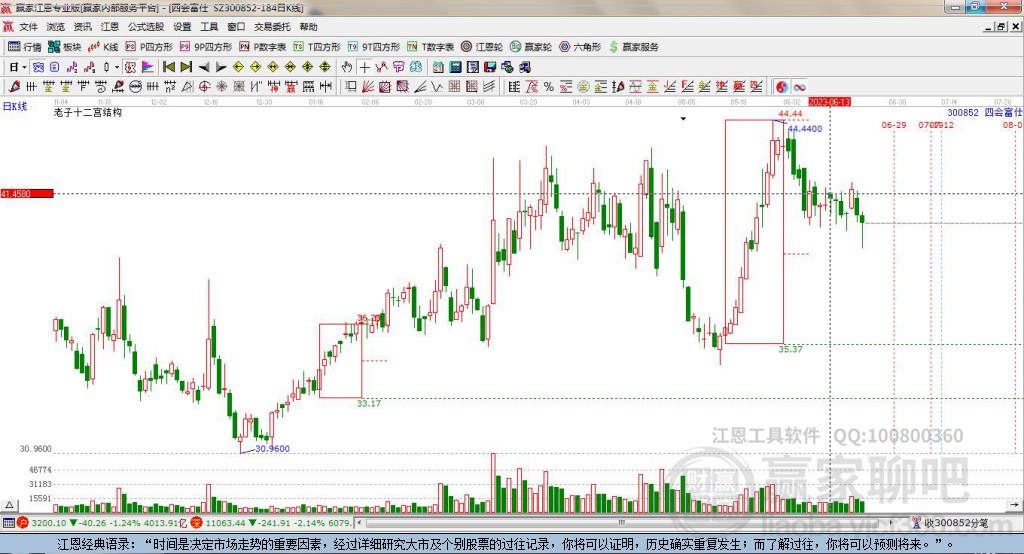
Task: Click the calculator icon in toolbar
Action: pyautogui.click(x=456, y=67)
